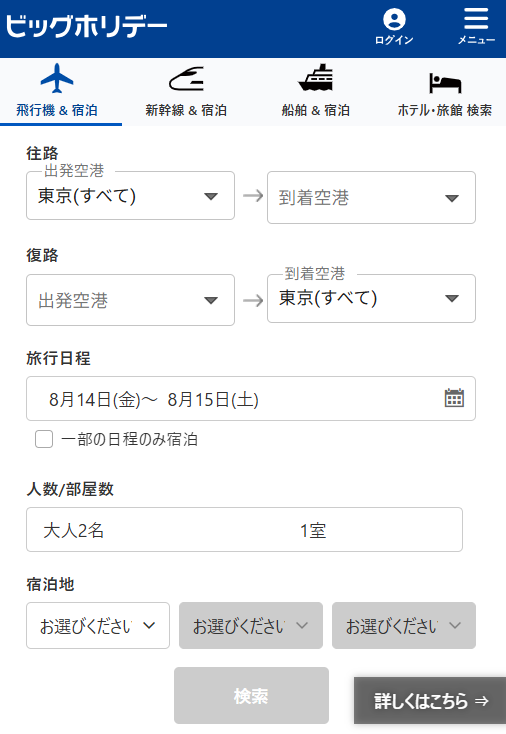
Task: Expand 往路 出発空港 dropdown showing 東京(すべて)
Action: [x=130, y=196]
